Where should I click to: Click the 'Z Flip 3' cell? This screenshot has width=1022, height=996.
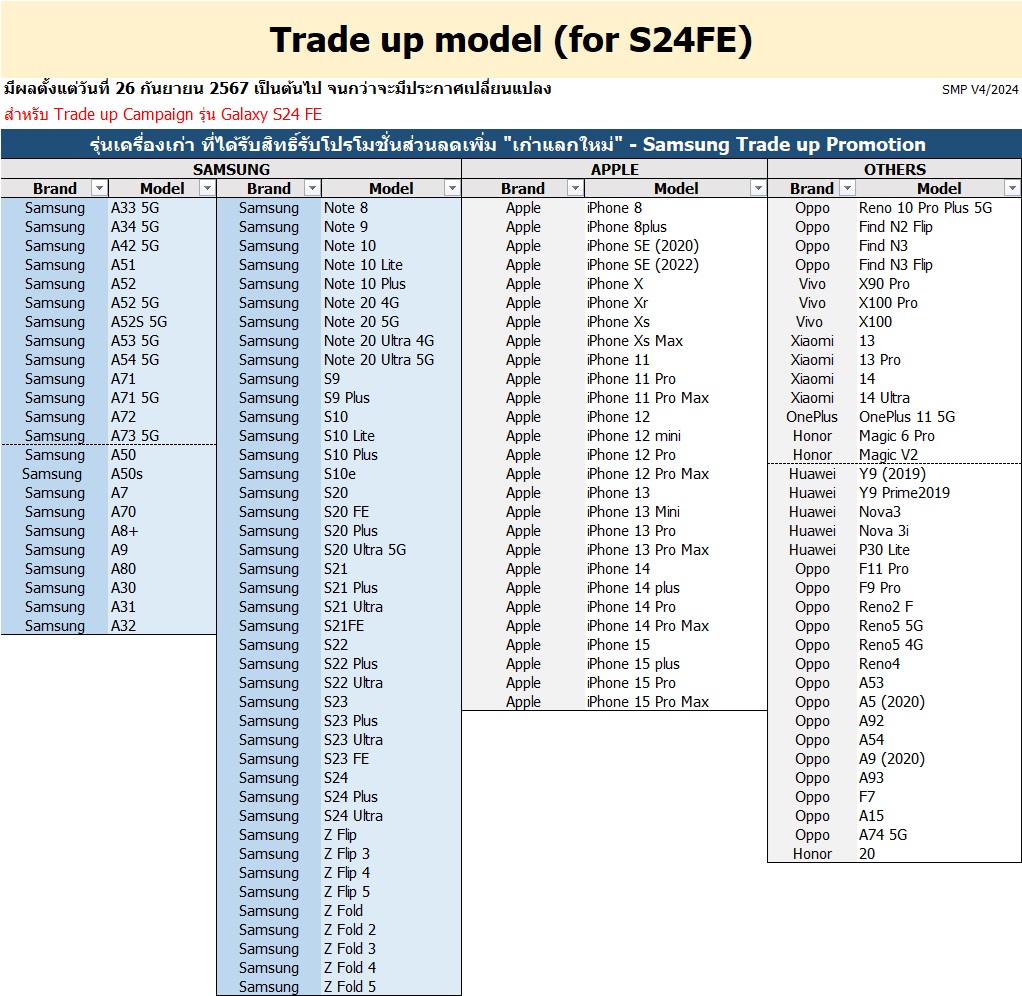[391, 853]
